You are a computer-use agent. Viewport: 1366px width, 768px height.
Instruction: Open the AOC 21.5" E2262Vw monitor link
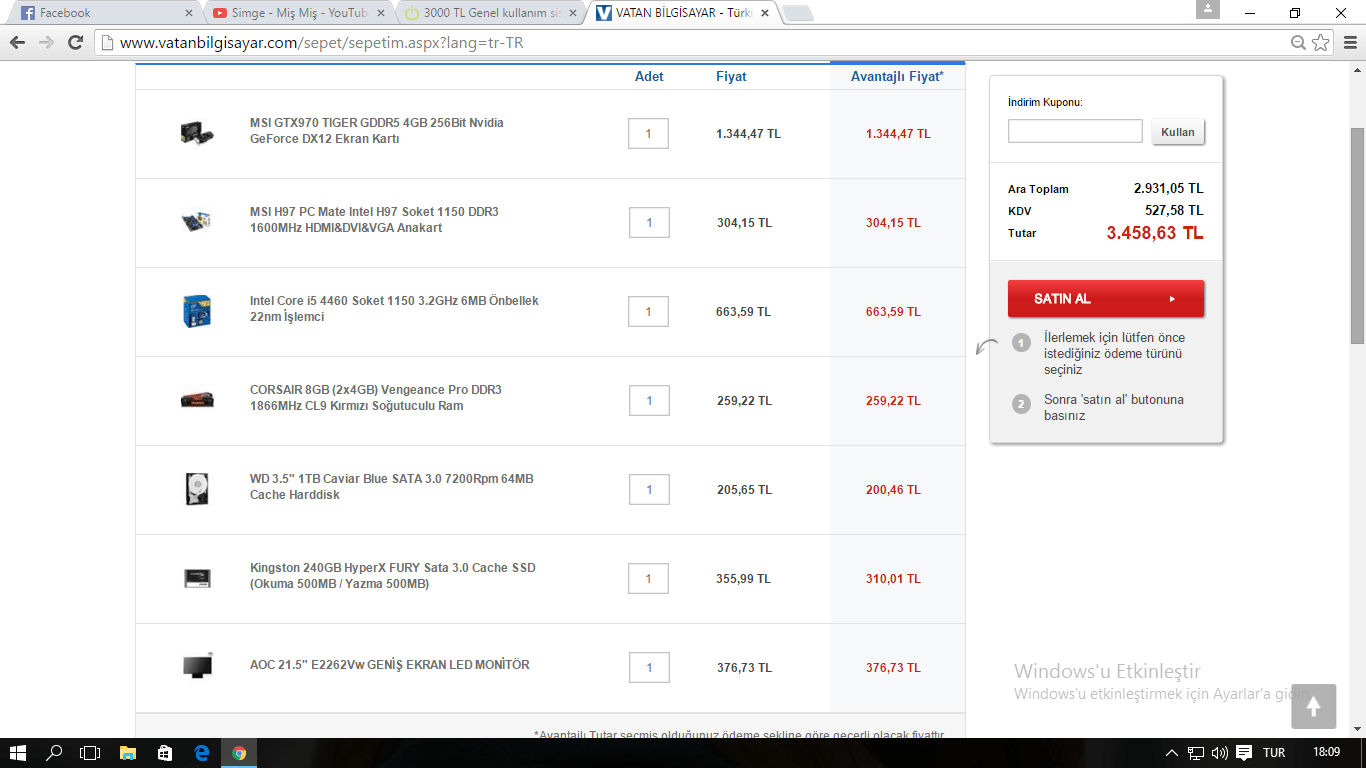pos(390,665)
